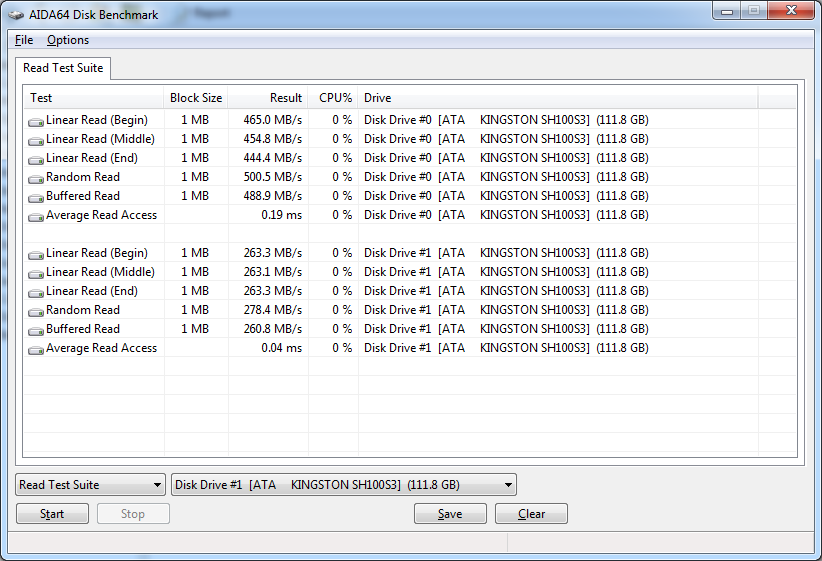
Task: Click Disk Drive #0 text in Random Read row
Action: point(398,177)
